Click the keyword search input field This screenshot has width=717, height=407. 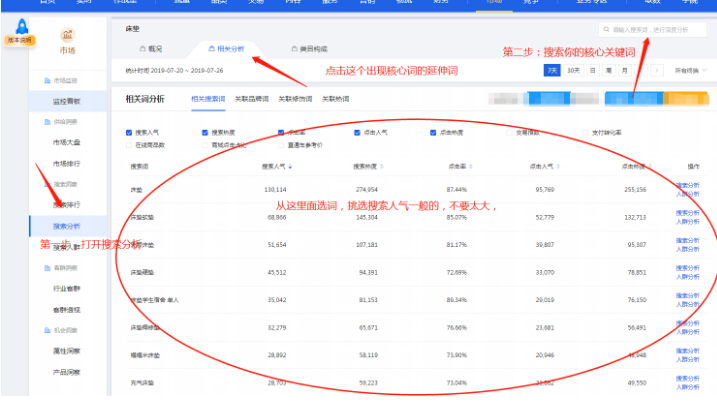coord(649,30)
